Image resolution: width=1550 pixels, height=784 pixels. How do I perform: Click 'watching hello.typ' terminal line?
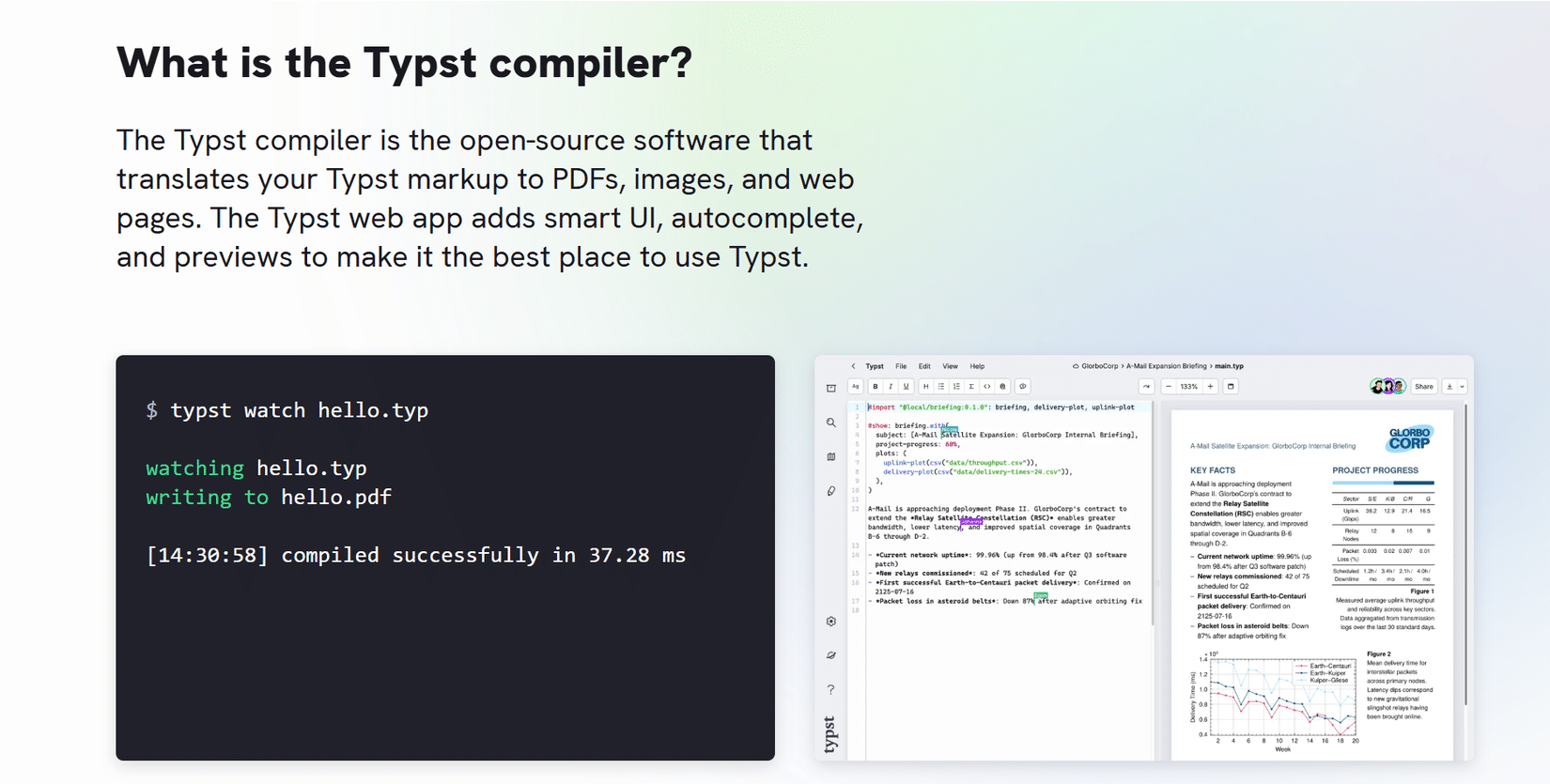pyautogui.click(x=256, y=468)
